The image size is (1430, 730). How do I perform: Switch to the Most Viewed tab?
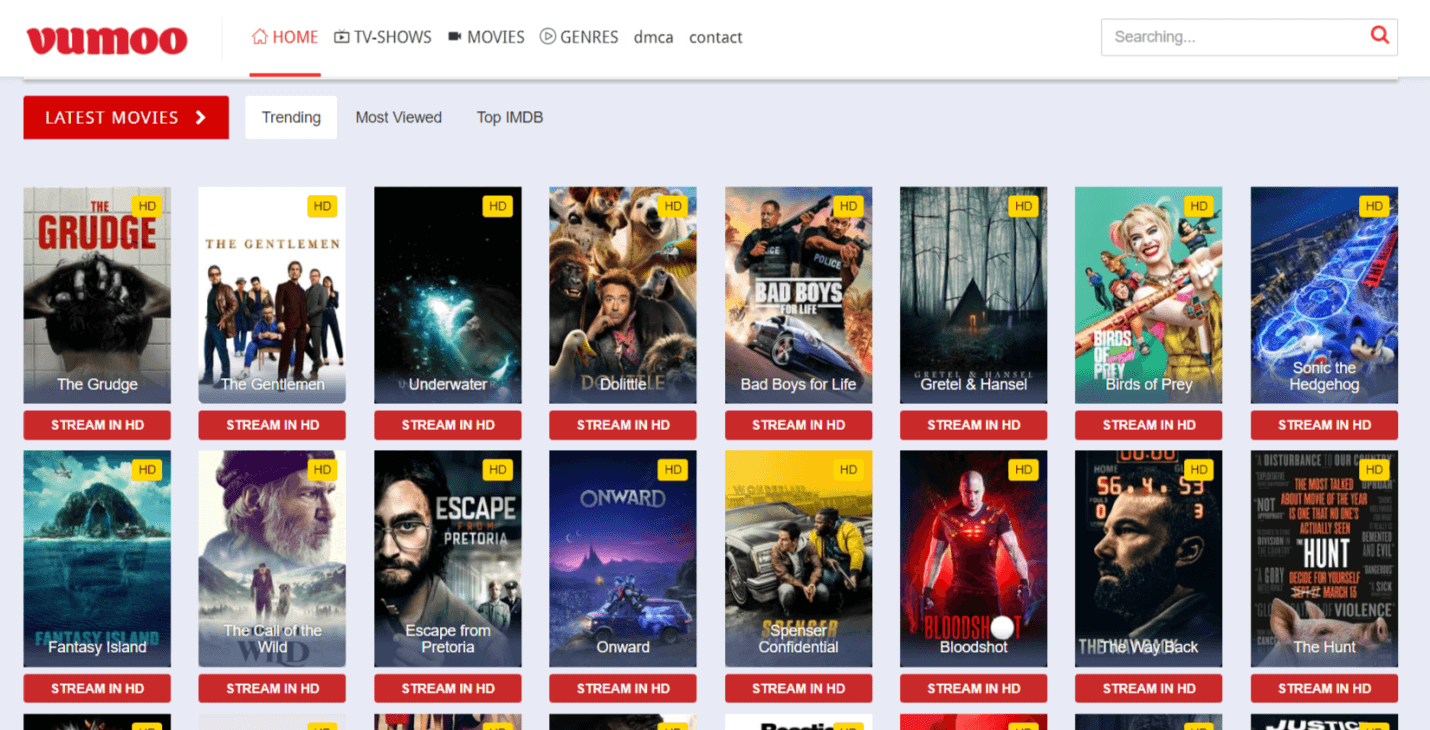399,117
